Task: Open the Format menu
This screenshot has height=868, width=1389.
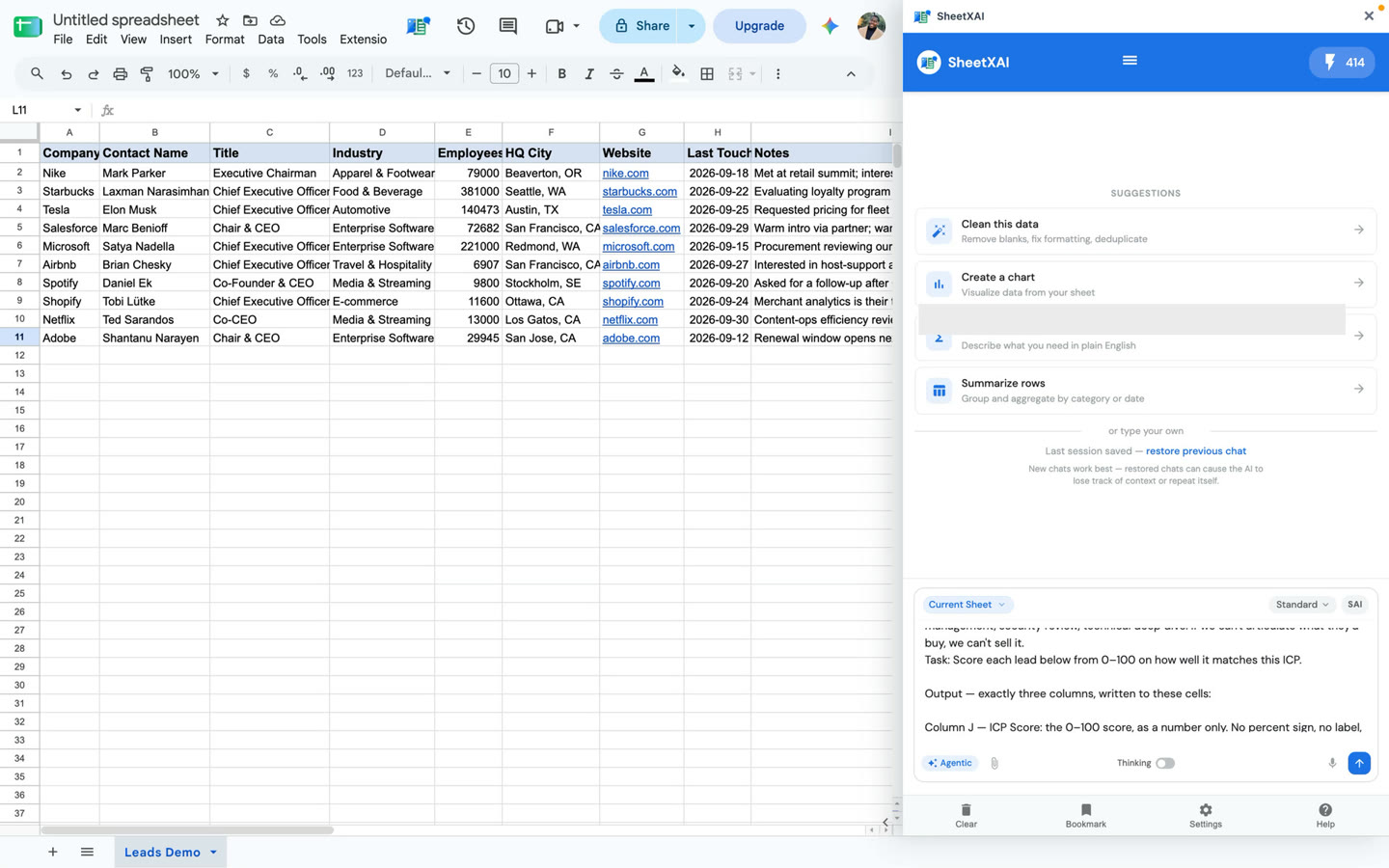Action: tap(225, 40)
